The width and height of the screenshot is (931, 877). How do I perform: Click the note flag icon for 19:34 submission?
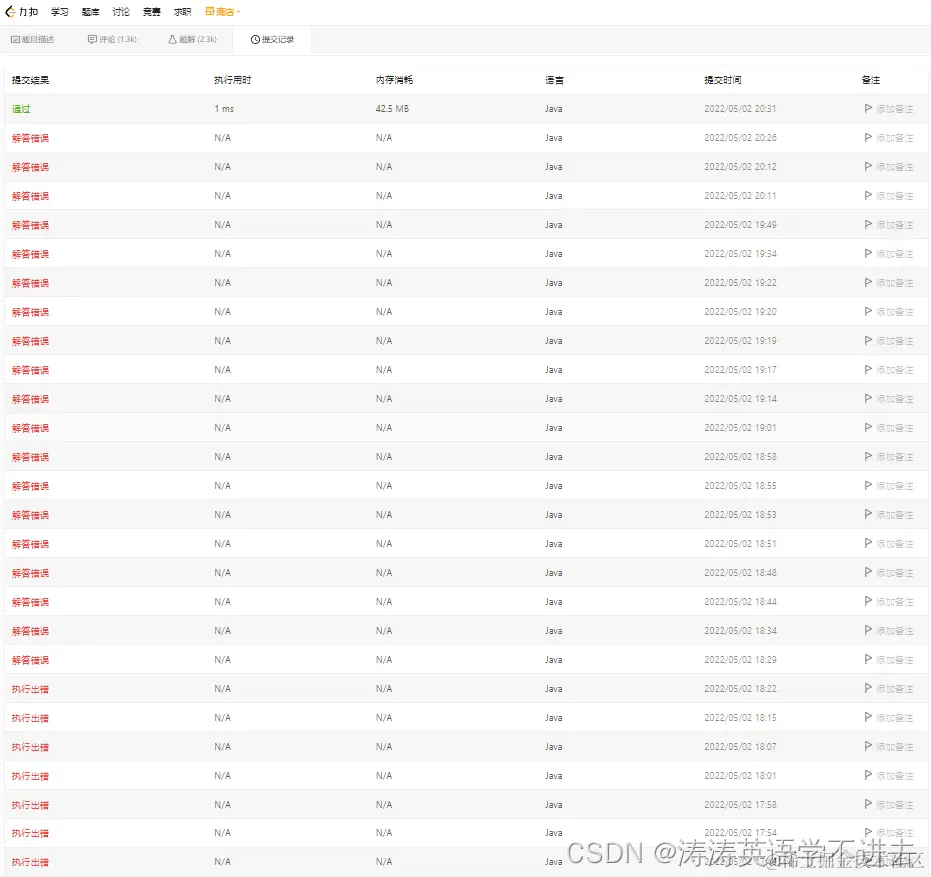(868, 254)
